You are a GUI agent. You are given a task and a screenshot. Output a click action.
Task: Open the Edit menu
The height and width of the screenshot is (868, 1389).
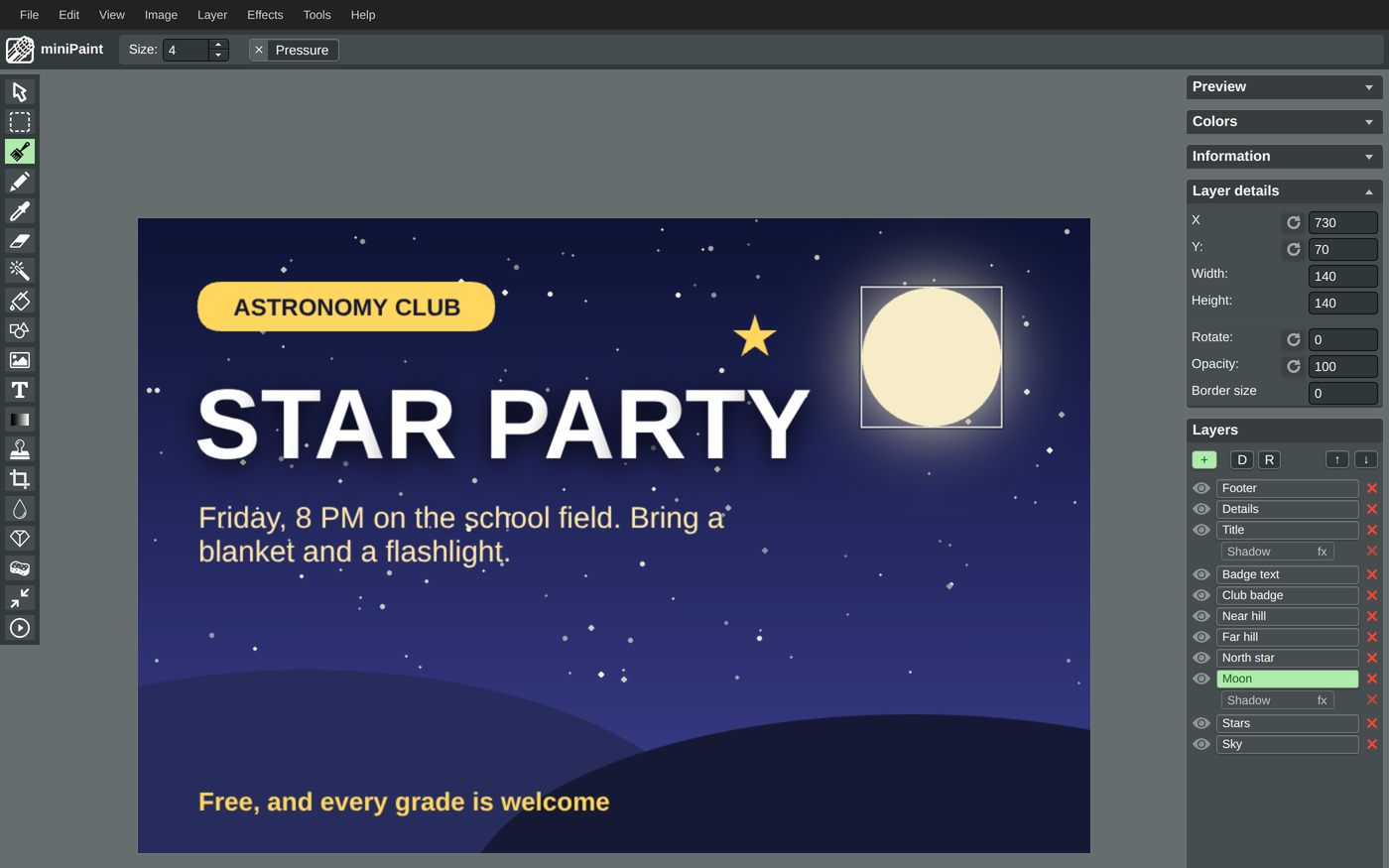(69, 15)
